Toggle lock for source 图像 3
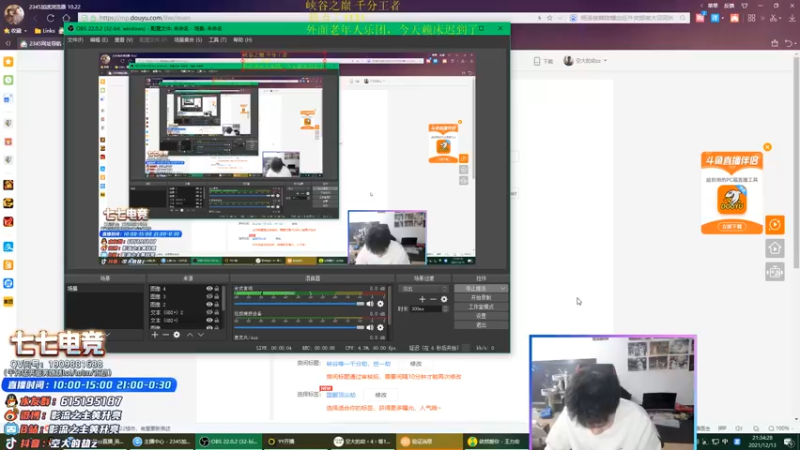 click(217, 296)
